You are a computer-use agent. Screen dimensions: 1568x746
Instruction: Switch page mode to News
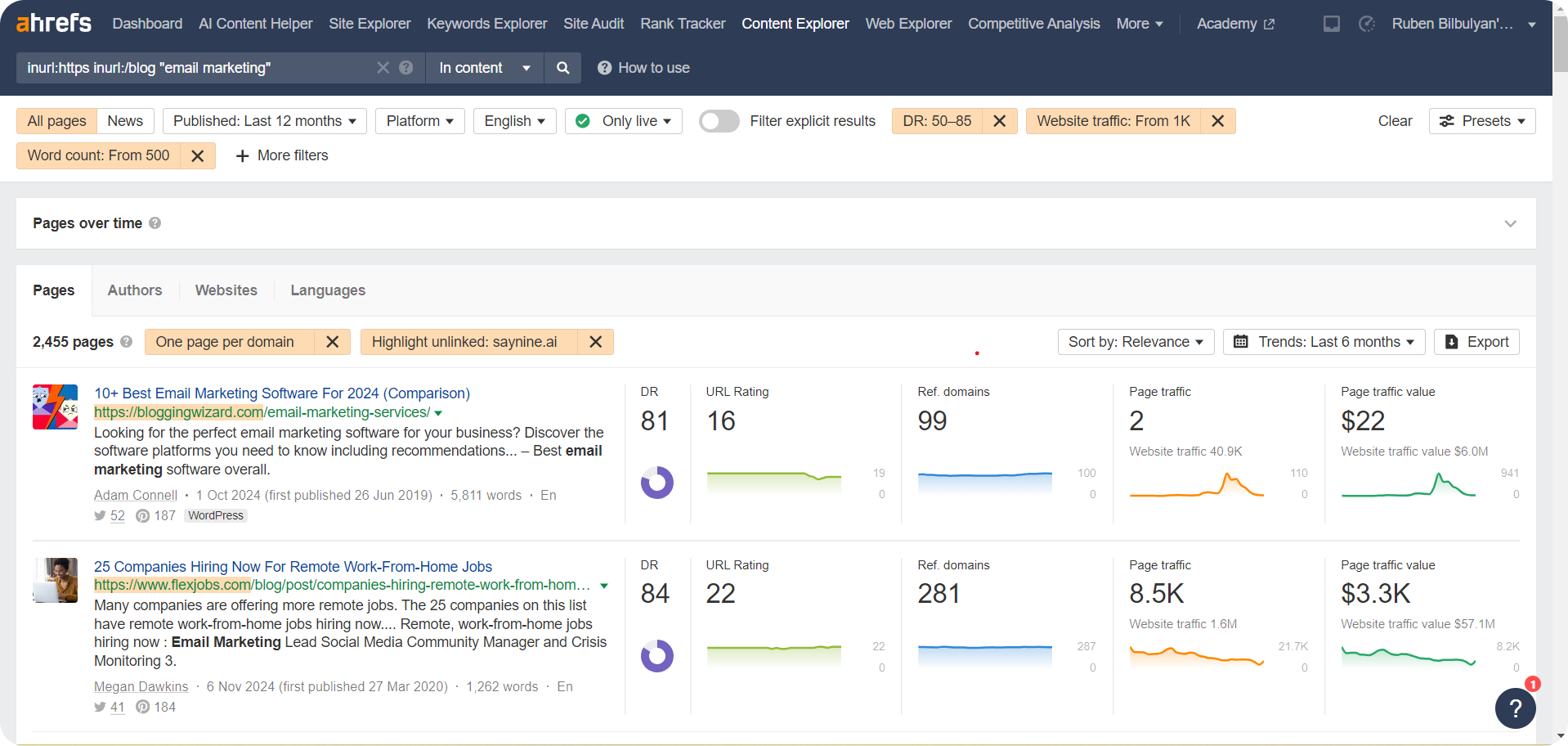point(124,120)
